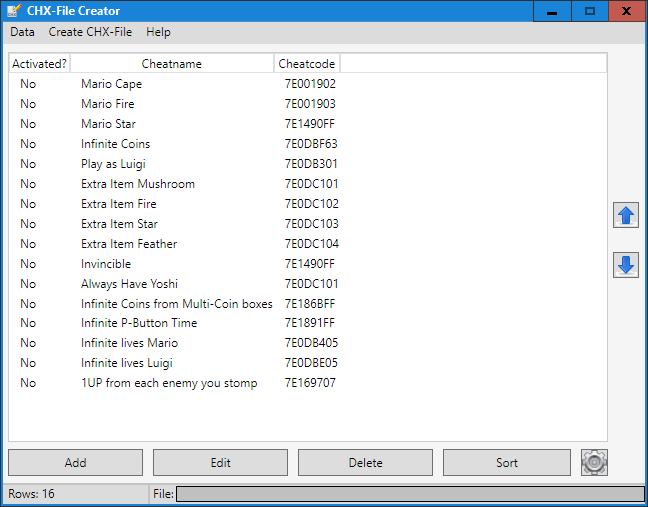
Task: Click cheat code 7E001902
Action: click(310, 84)
